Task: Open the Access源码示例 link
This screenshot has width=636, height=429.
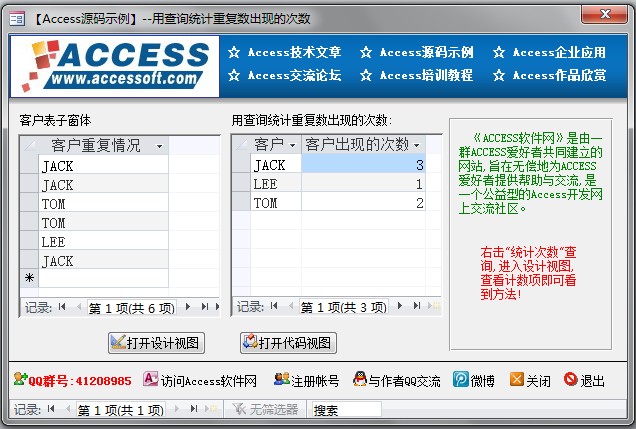Action: click(426, 52)
